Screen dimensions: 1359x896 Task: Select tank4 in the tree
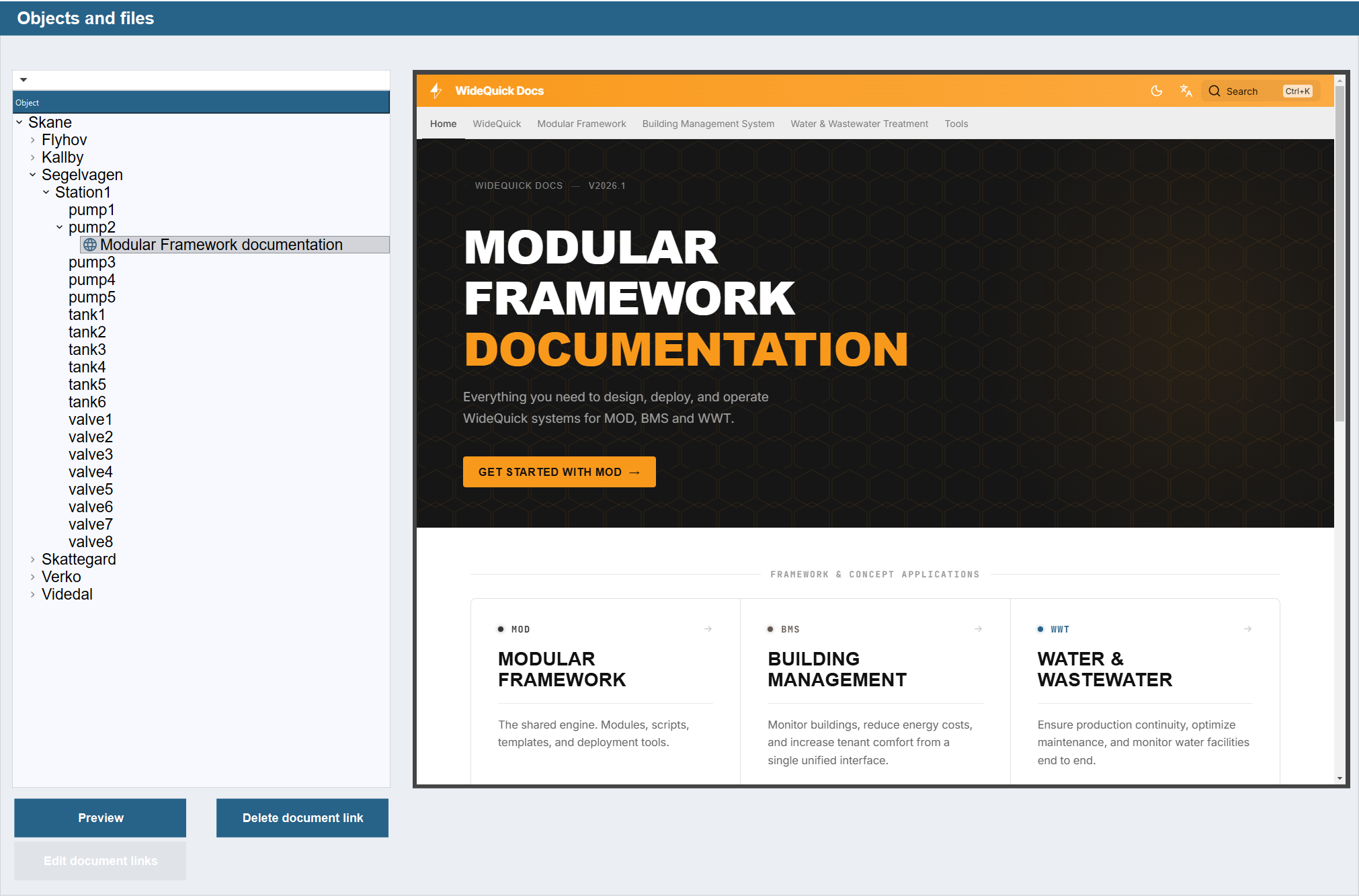[87, 367]
